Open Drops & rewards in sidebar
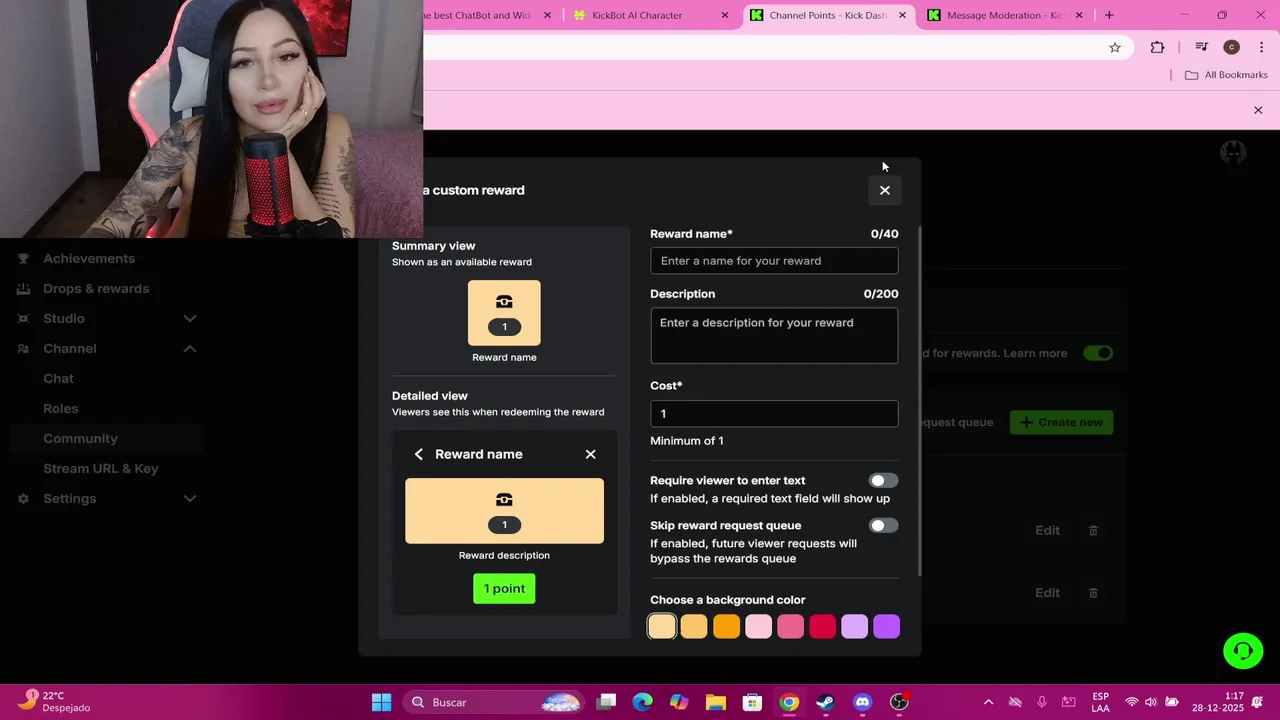The height and width of the screenshot is (720, 1280). (96, 288)
